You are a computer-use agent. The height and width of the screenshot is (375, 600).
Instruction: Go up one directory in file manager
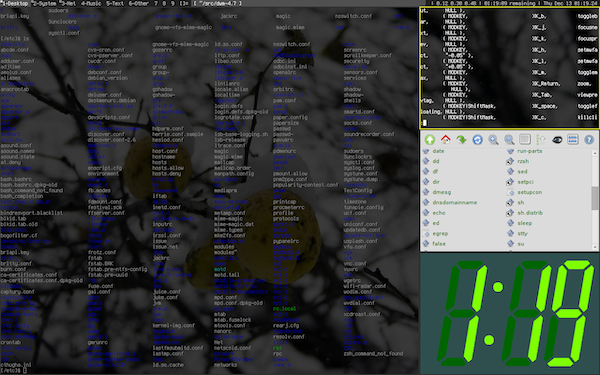[x=430, y=140]
